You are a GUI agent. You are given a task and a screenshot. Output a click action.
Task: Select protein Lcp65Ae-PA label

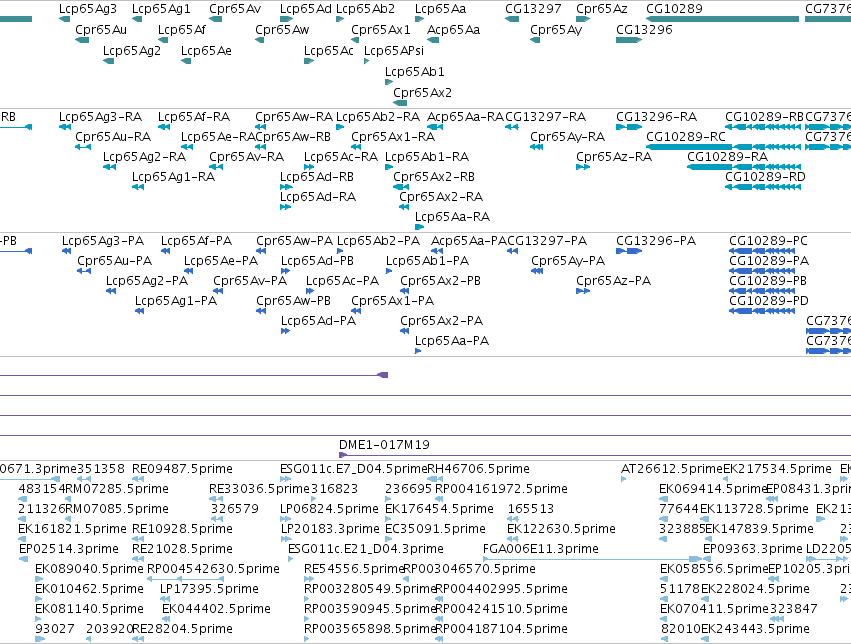pos(221,261)
